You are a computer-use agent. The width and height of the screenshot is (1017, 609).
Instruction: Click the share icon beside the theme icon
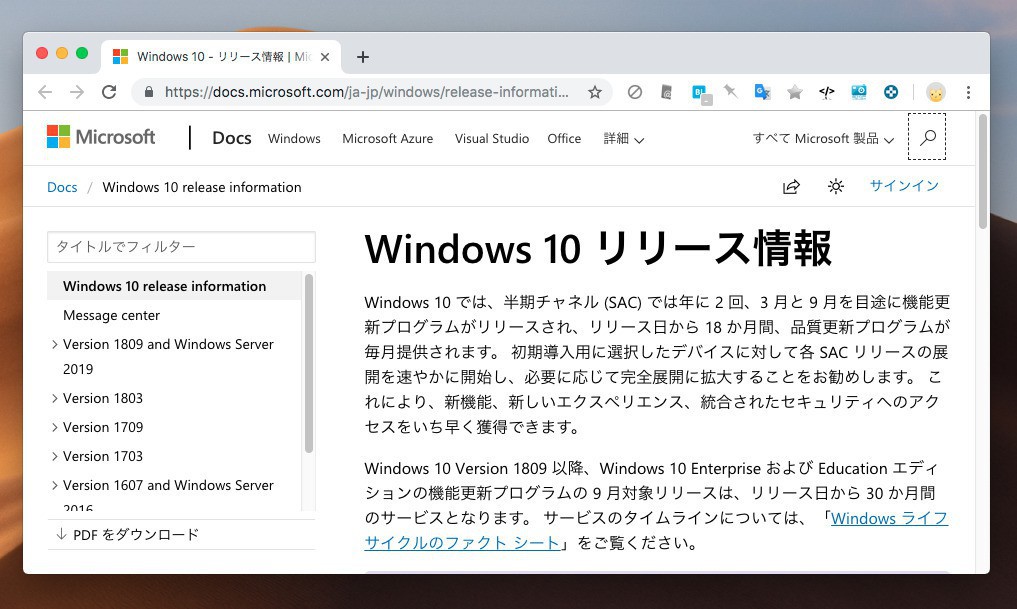click(791, 187)
